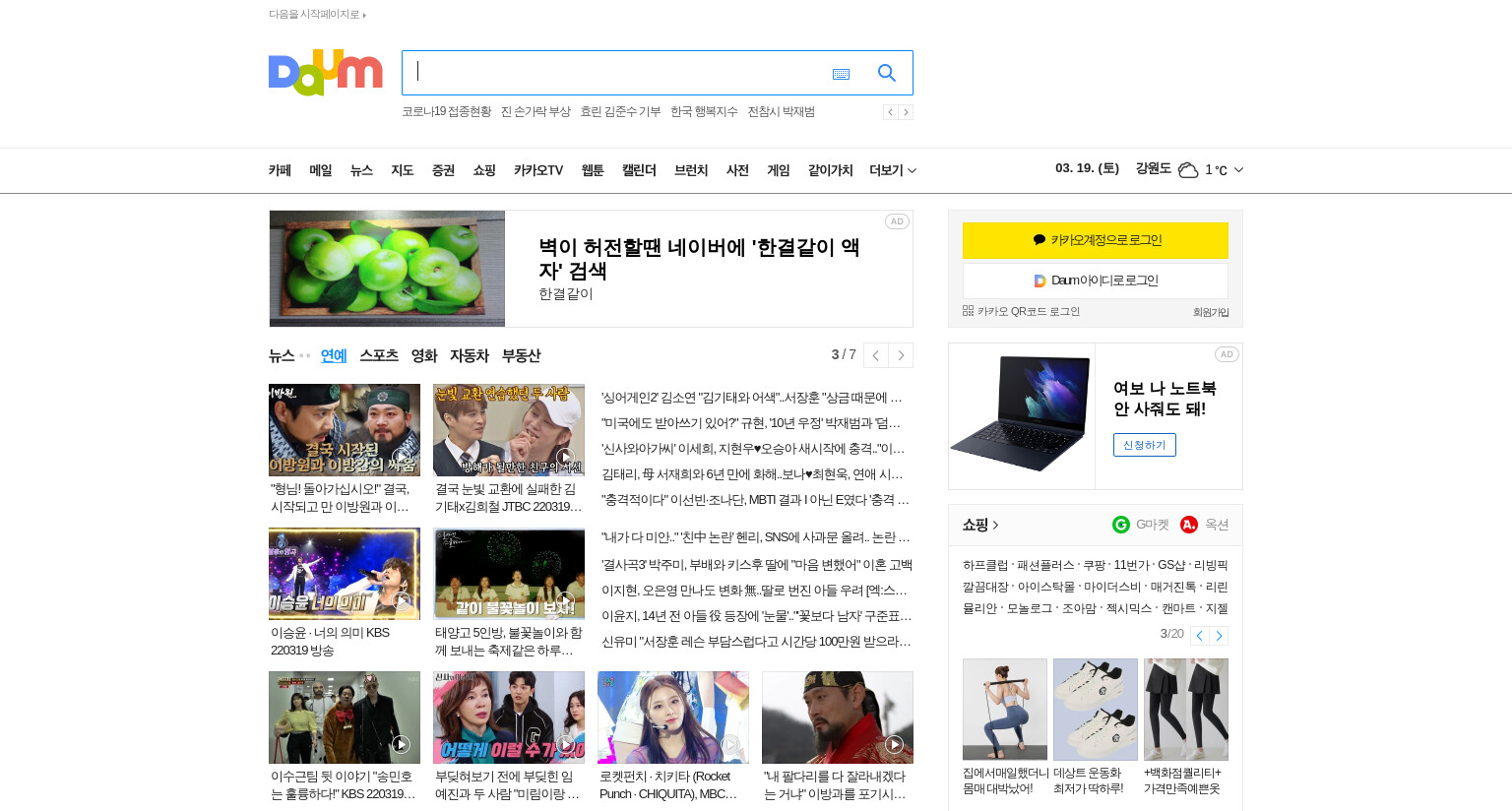Select the 자동차 news tab

[470, 355]
